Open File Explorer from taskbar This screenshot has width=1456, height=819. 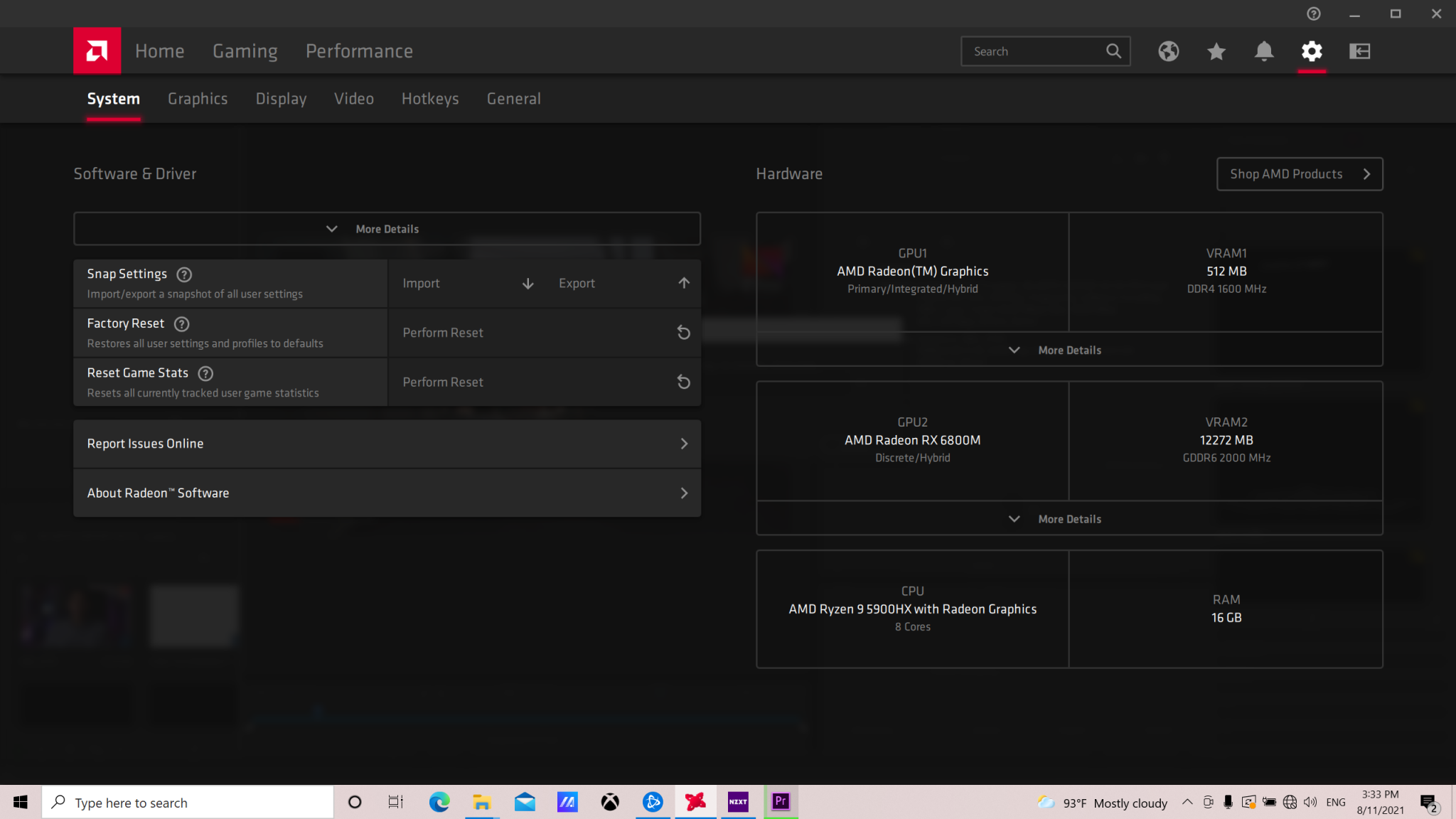click(x=482, y=802)
